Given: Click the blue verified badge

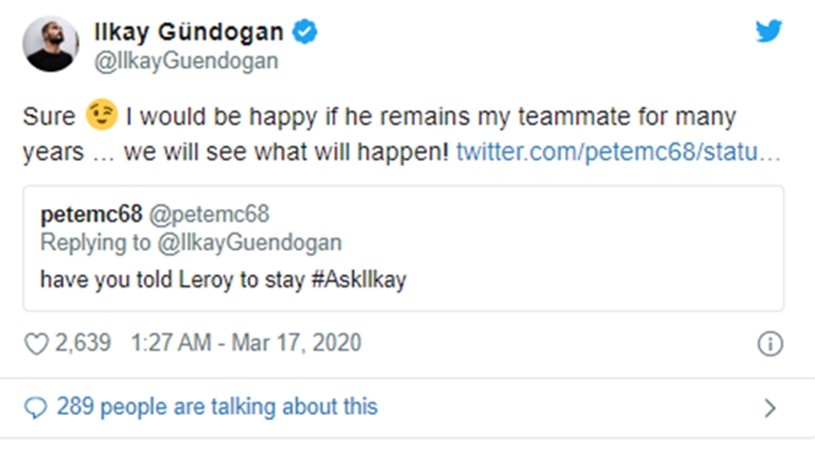Looking at the screenshot, I should (x=305, y=33).
